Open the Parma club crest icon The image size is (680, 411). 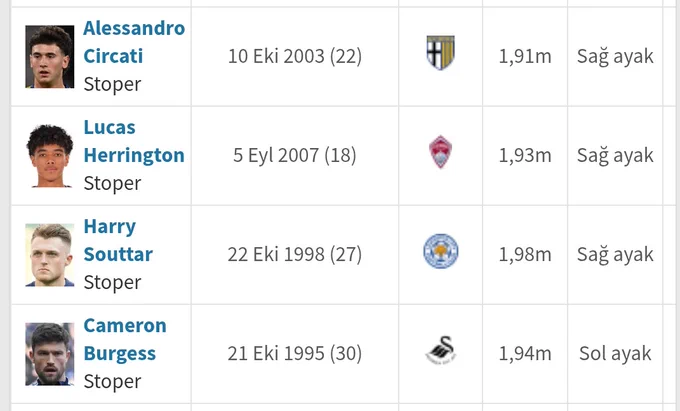pos(440,53)
